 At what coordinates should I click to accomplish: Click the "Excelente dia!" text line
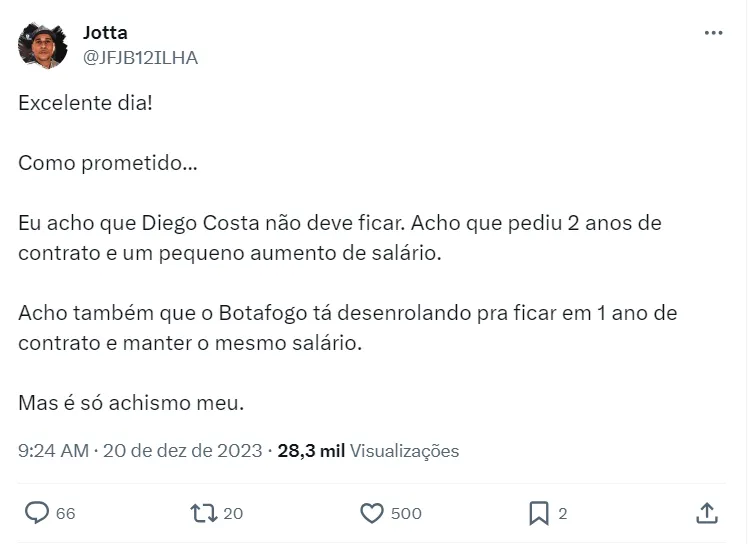[86, 104]
